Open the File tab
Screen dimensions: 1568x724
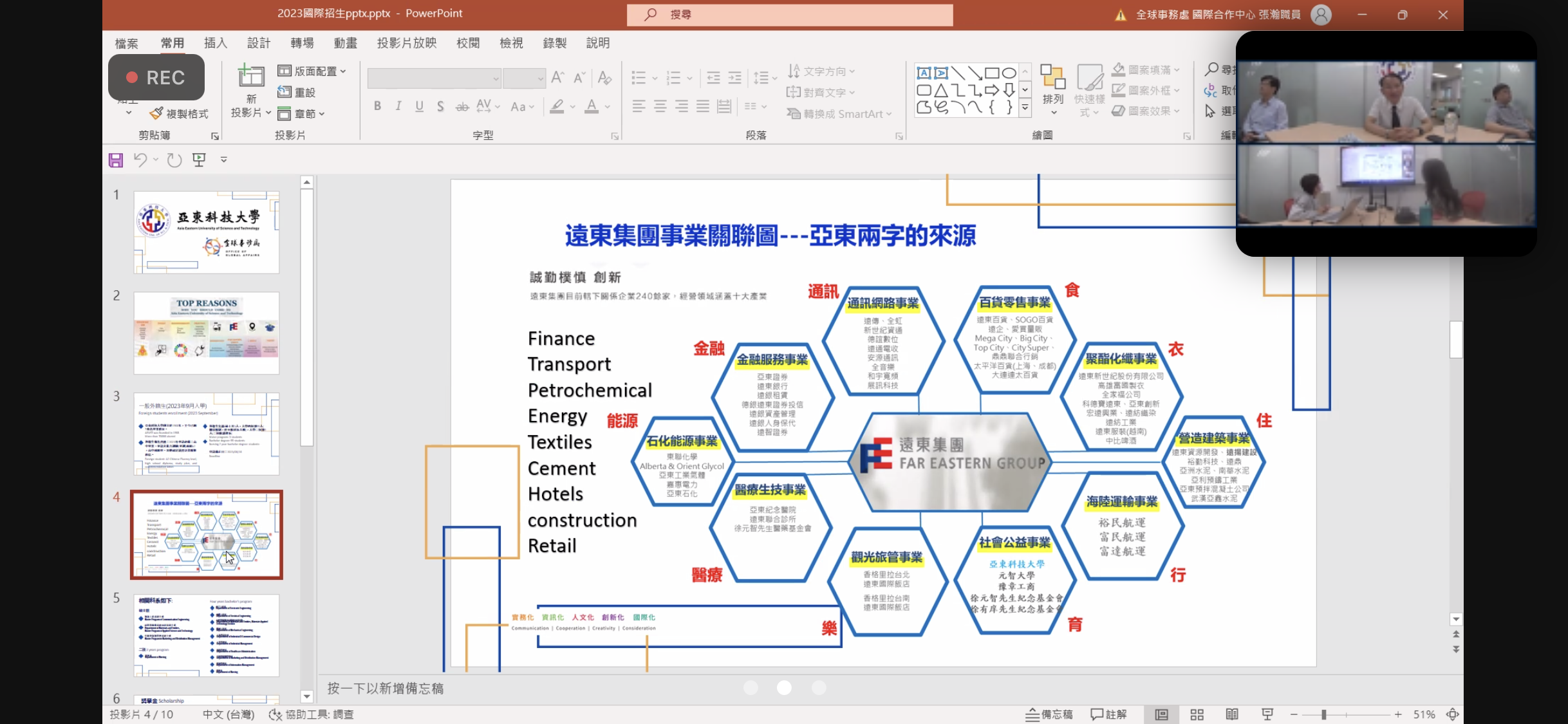coord(126,43)
